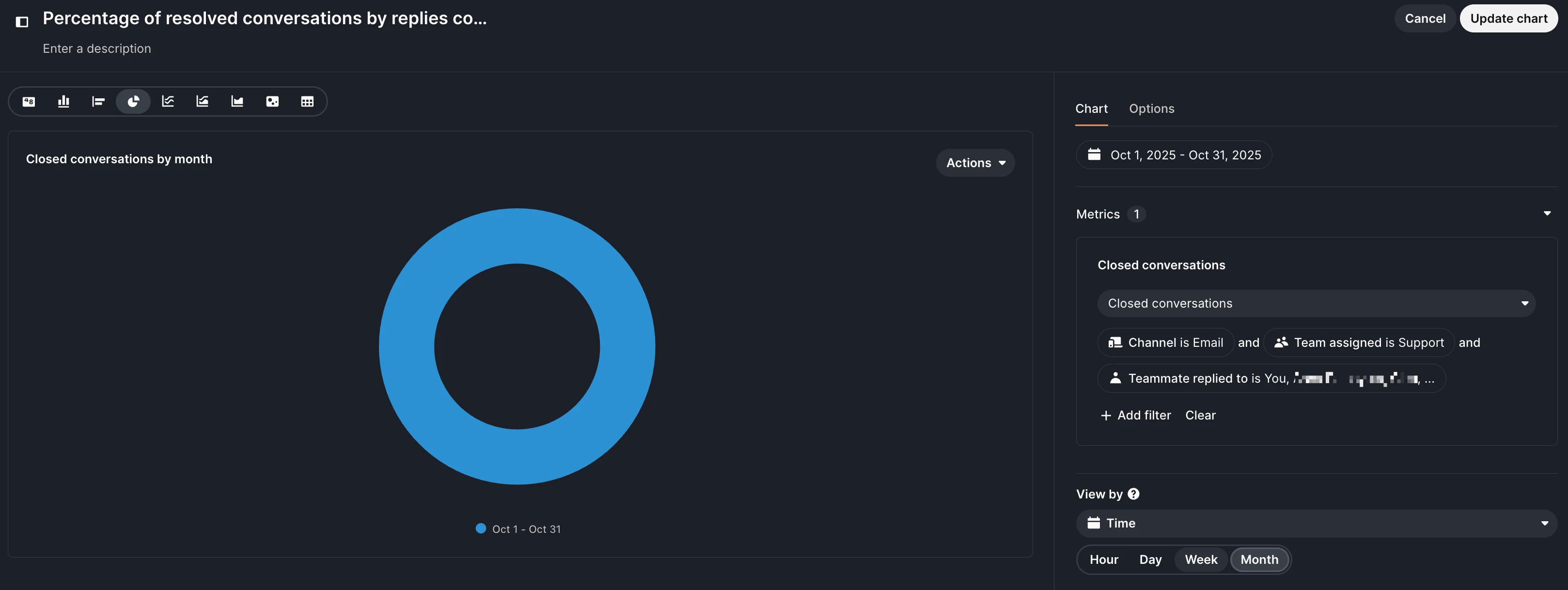Switch to the Options tab
Viewport: 1568px width, 590px height.
[x=1151, y=109]
